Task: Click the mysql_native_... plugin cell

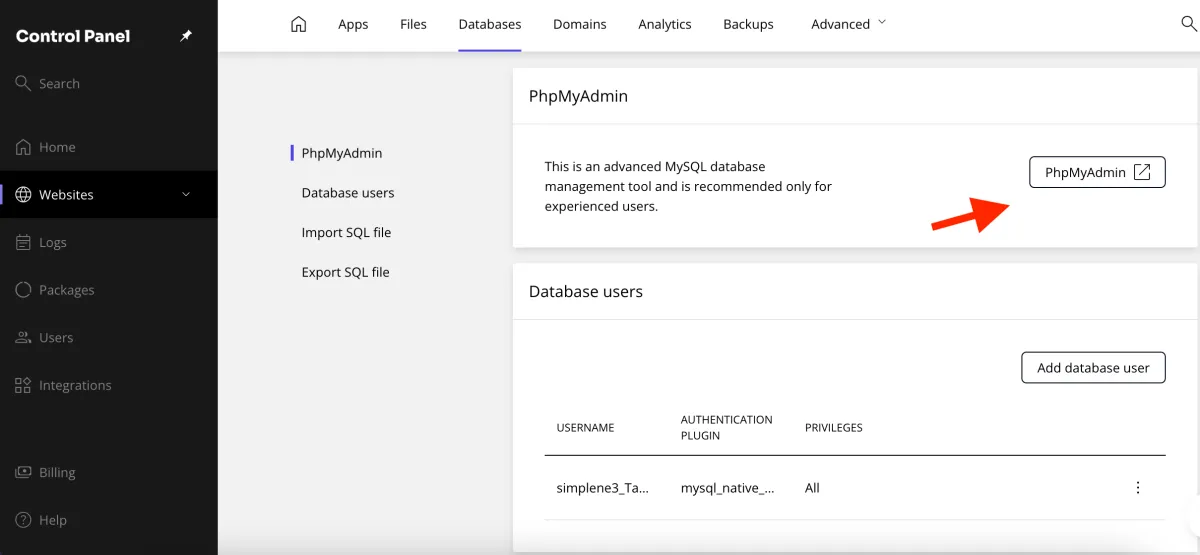Action: coord(727,488)
